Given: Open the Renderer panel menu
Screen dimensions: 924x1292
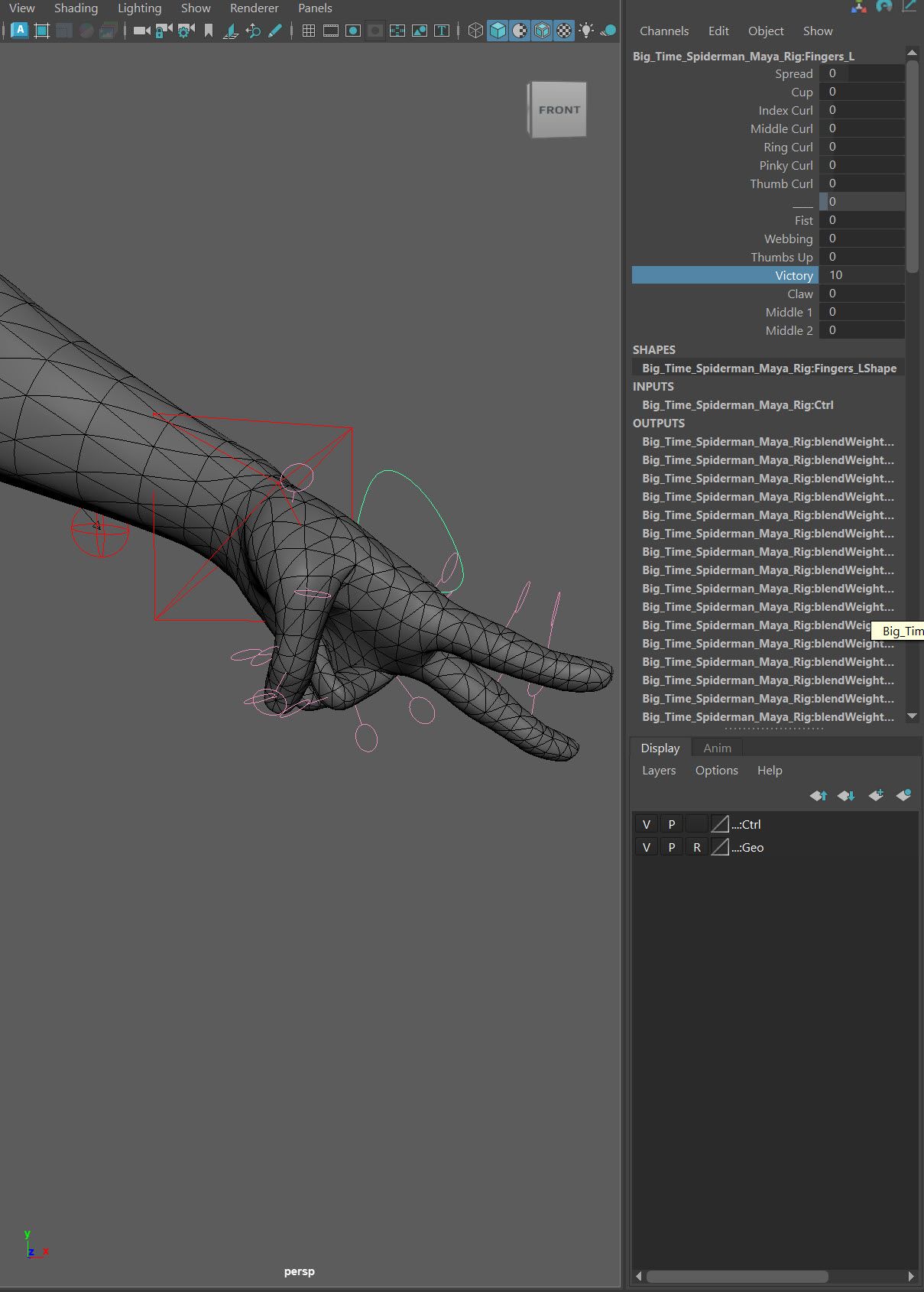Looking at the screenshot, I should pyautogui.click(x=254, y=8).
